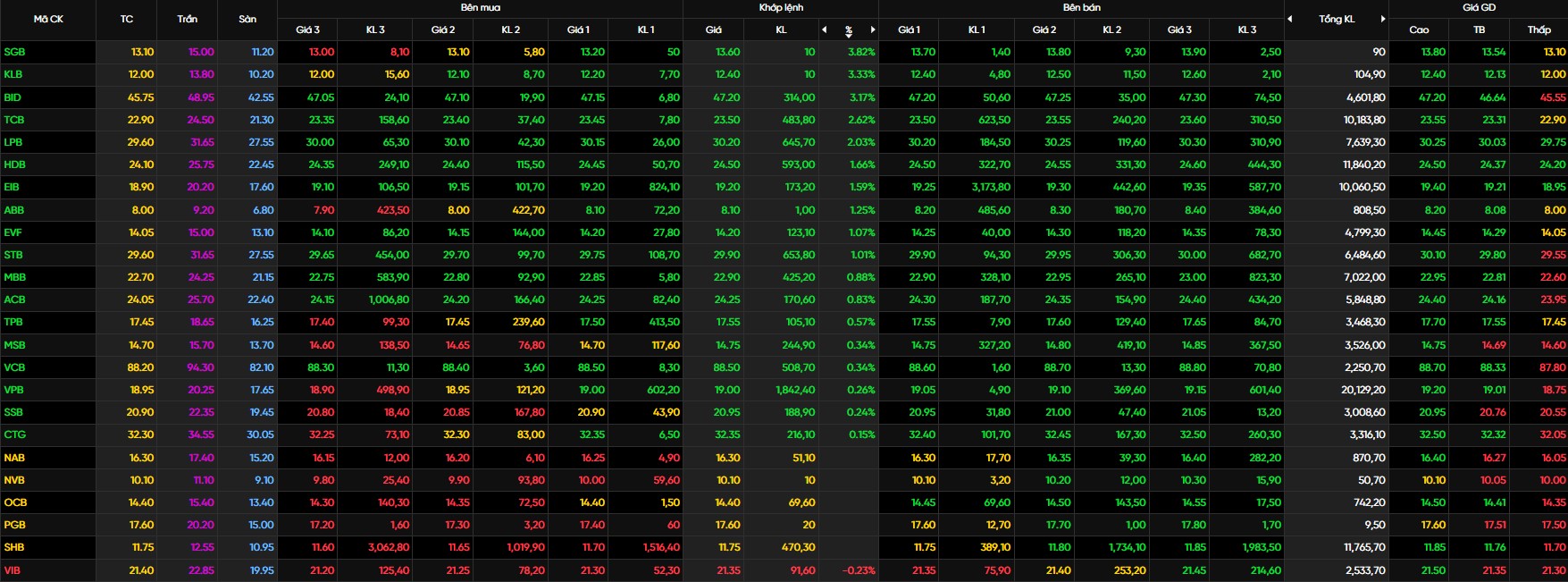The width and height of the screenshot is (1568, 582).
Task: Click the Trần ceiling price header
Action: click(188, 19)
